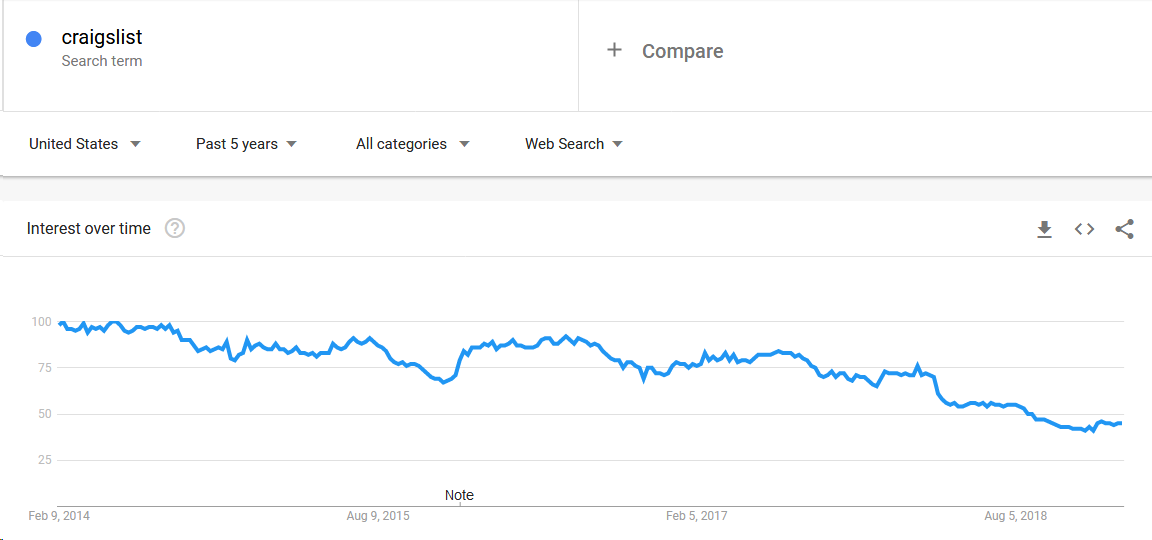
Task: Click the Aug 9, 2015 axis label
Action: coord(378,516)
